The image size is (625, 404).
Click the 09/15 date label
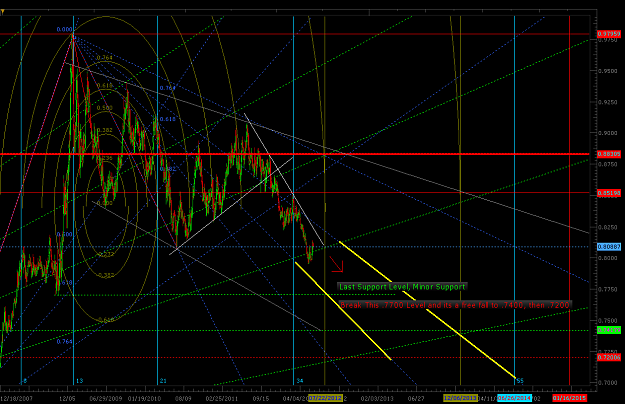(x=261, y=398)
